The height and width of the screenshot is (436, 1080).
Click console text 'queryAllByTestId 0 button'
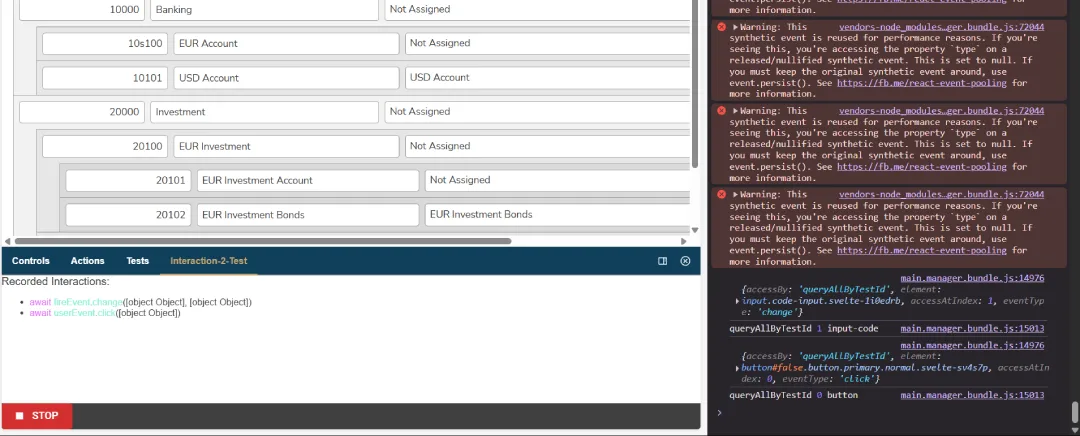pyautogui.click(x=793, y=395)
